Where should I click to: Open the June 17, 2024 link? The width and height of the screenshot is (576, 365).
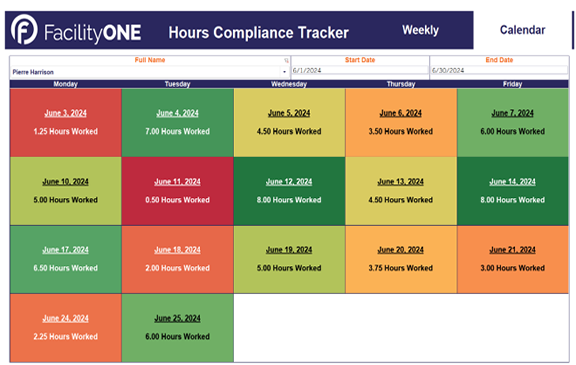point(65,250)
